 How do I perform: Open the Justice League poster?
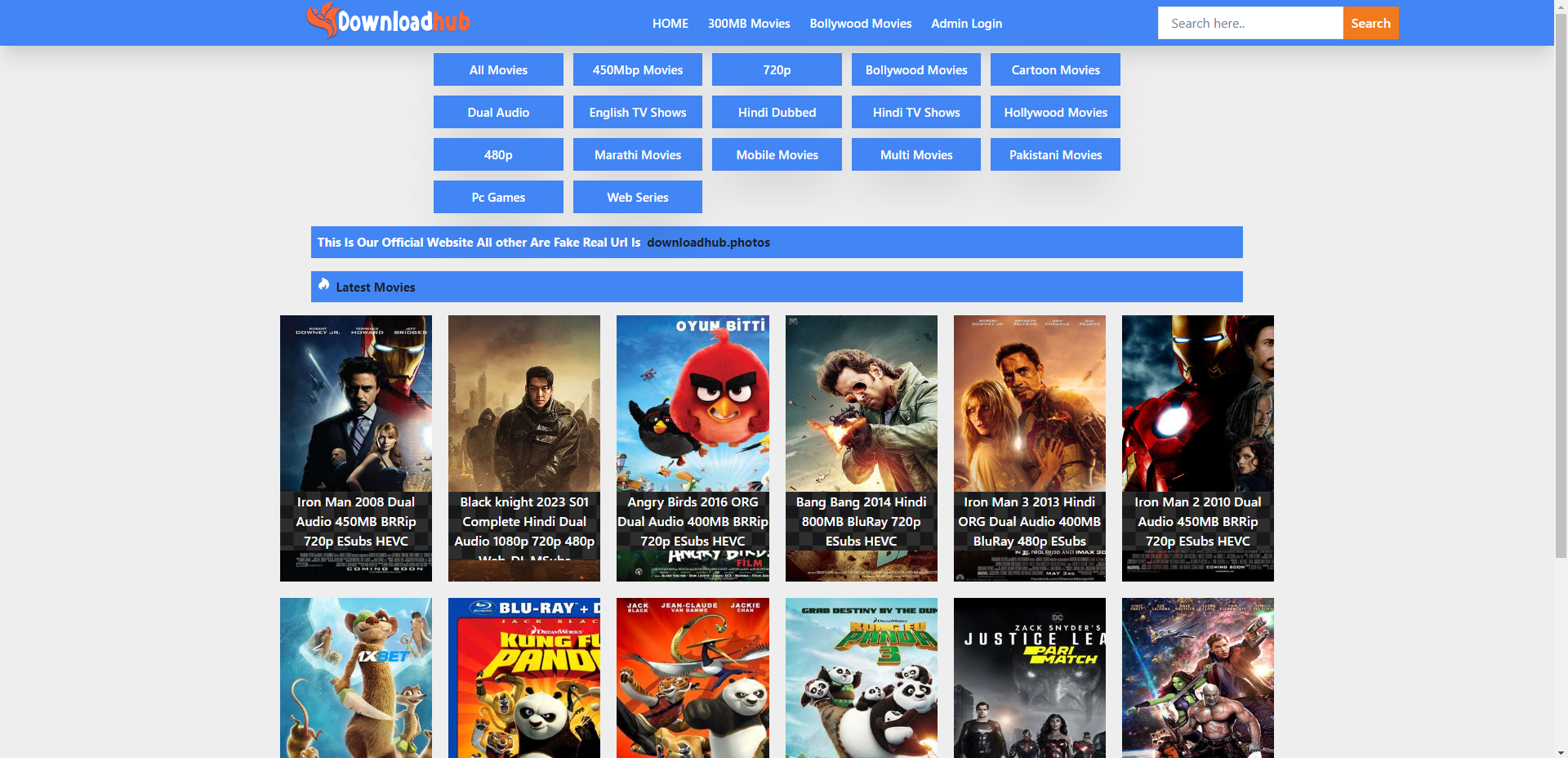[x=1030, y=678]
